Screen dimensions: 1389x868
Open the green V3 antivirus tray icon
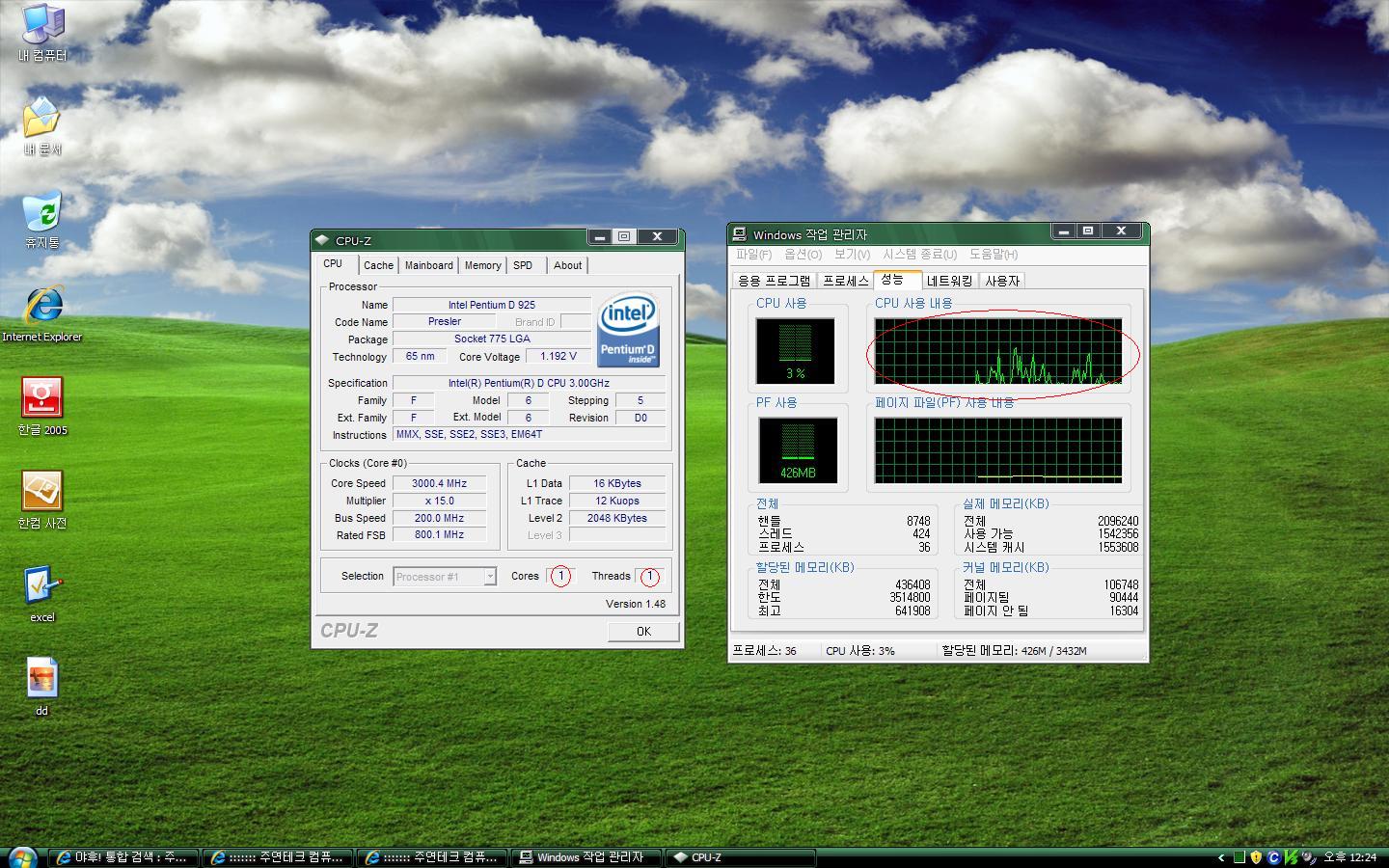[x=1291, y=857]
